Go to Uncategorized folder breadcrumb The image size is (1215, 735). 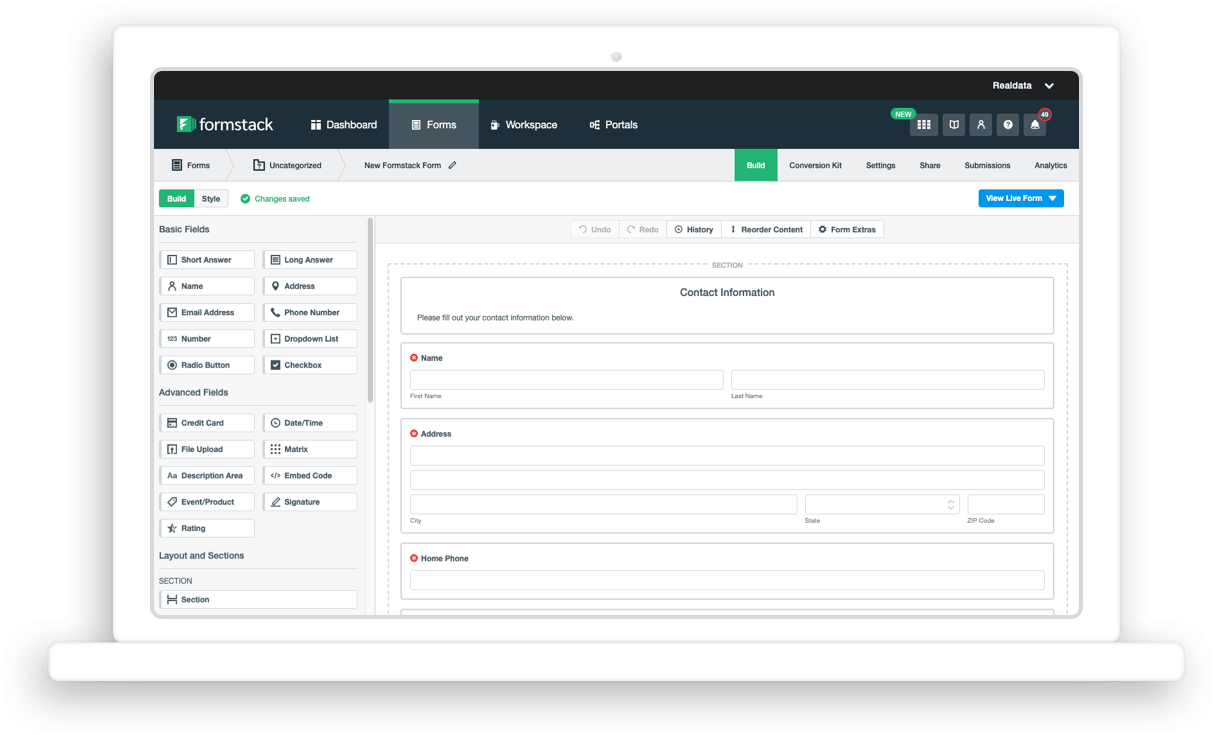pyautogui.click(x=287, y=165)
